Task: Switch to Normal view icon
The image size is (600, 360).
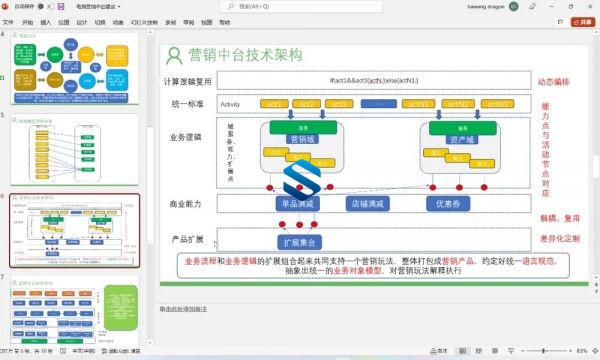Action: pyautogui.click(x=462, y=351)
